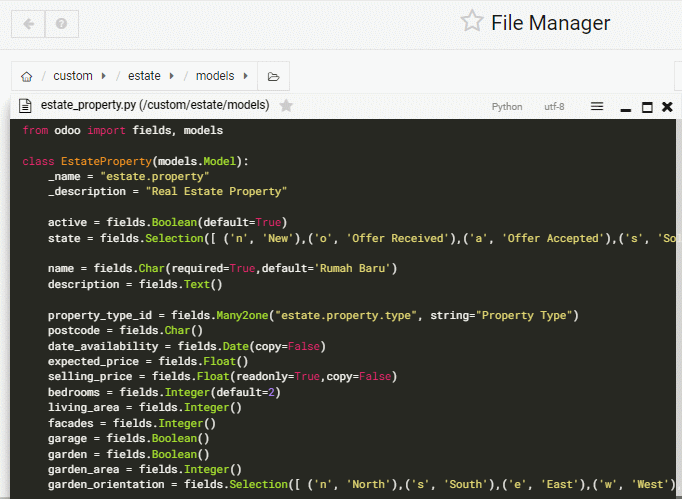Open the custom folder breadcrumb
The image size is (682, 499).
(x=73, y=76)
